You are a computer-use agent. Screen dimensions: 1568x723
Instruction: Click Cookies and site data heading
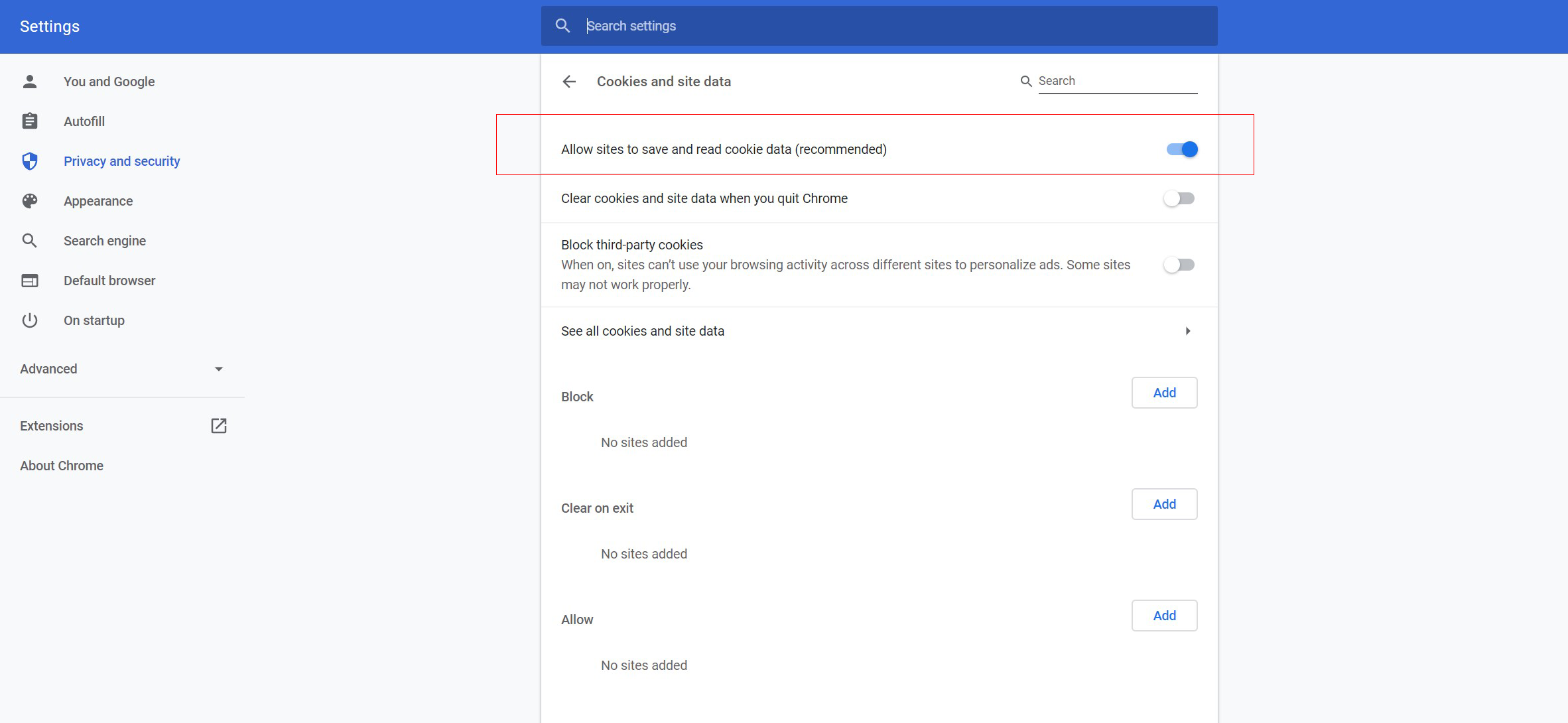tap(664, 82)
